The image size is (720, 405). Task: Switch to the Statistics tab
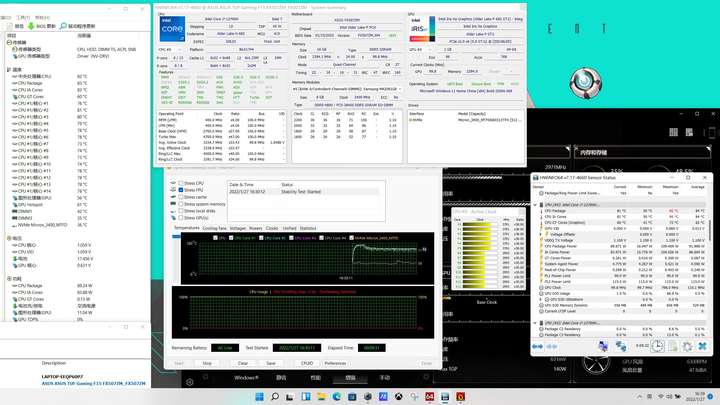point(308,228)
